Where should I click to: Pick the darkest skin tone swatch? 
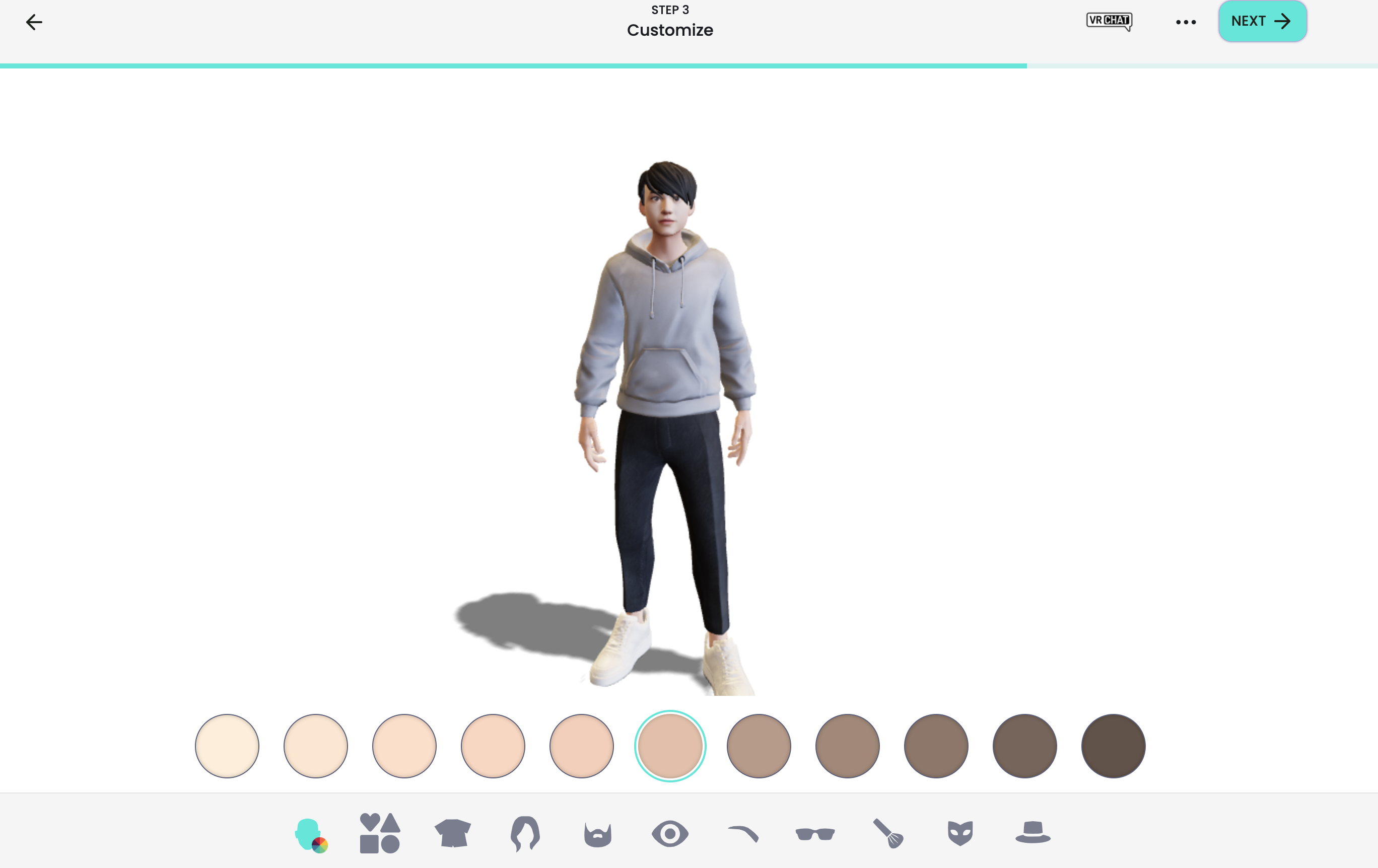point(1113,746)
